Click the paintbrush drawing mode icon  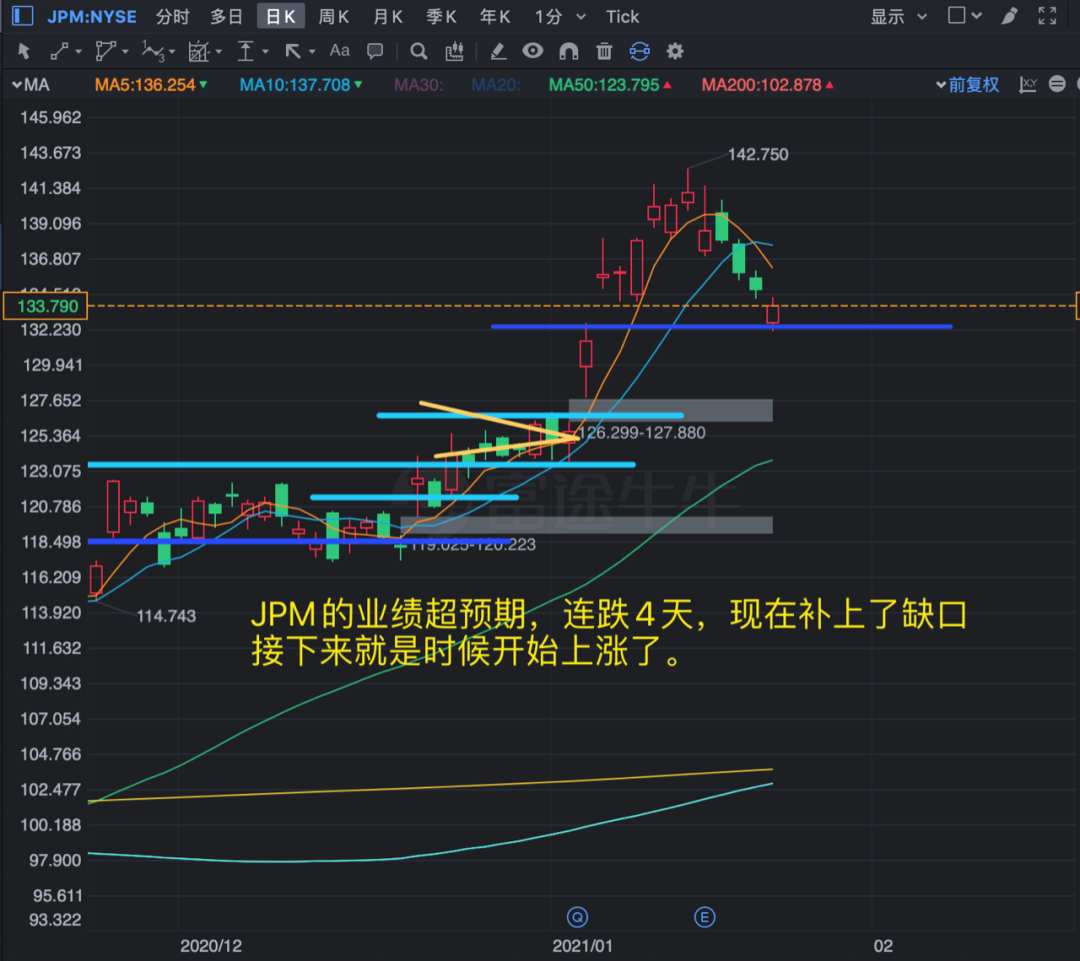[1009, 16]
